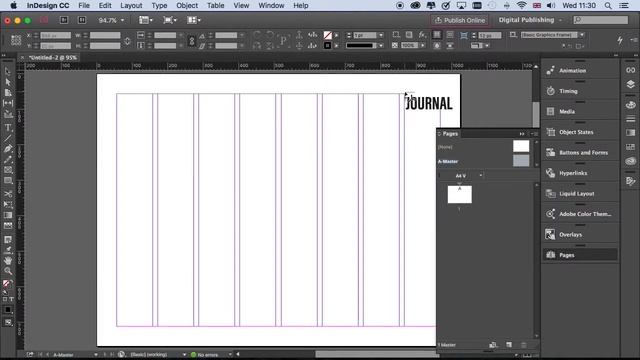Select the Hand tool
The width and height of the screenshot is (640, 360).
pyautogui.click(x=8, y=260)
